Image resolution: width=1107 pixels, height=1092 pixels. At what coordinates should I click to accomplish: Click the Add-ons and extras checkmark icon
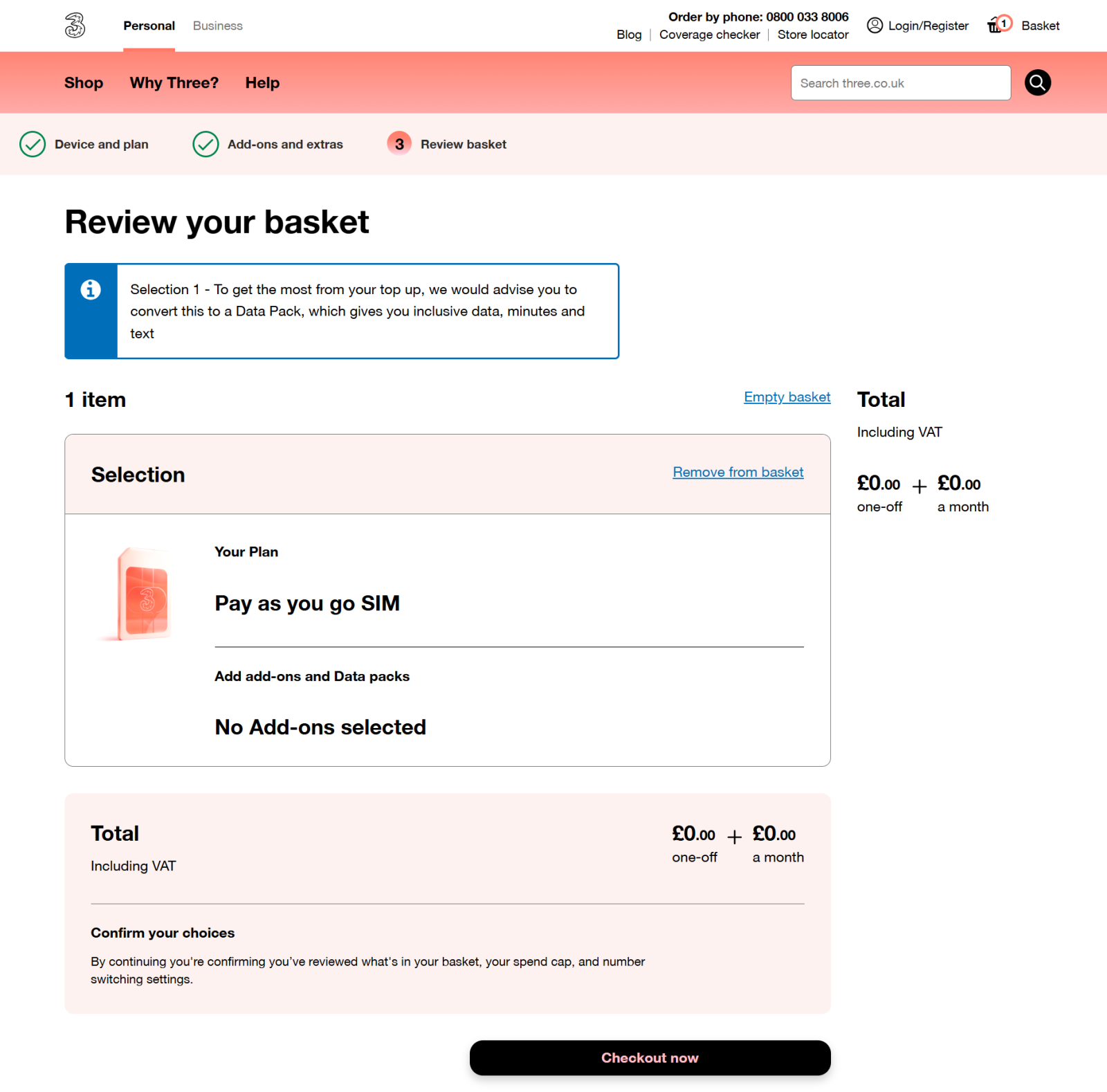coord(205,145)
